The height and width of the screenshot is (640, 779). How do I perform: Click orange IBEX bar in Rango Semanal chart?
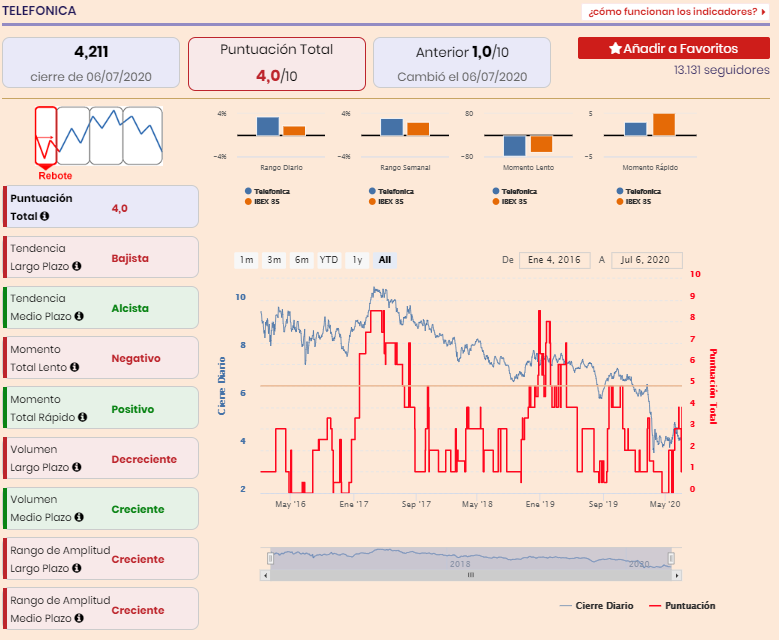click(x=418, y=129)
